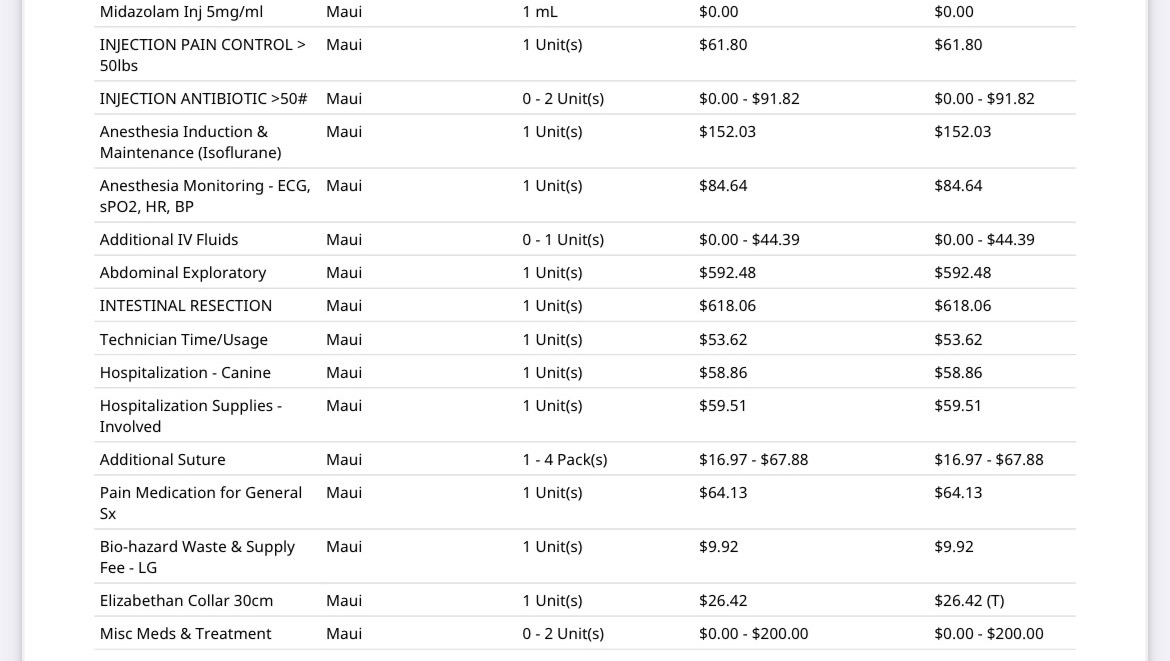1170x661 pixels.
Task: Click the Additional IV Fluids item
Action: (169, 239)
